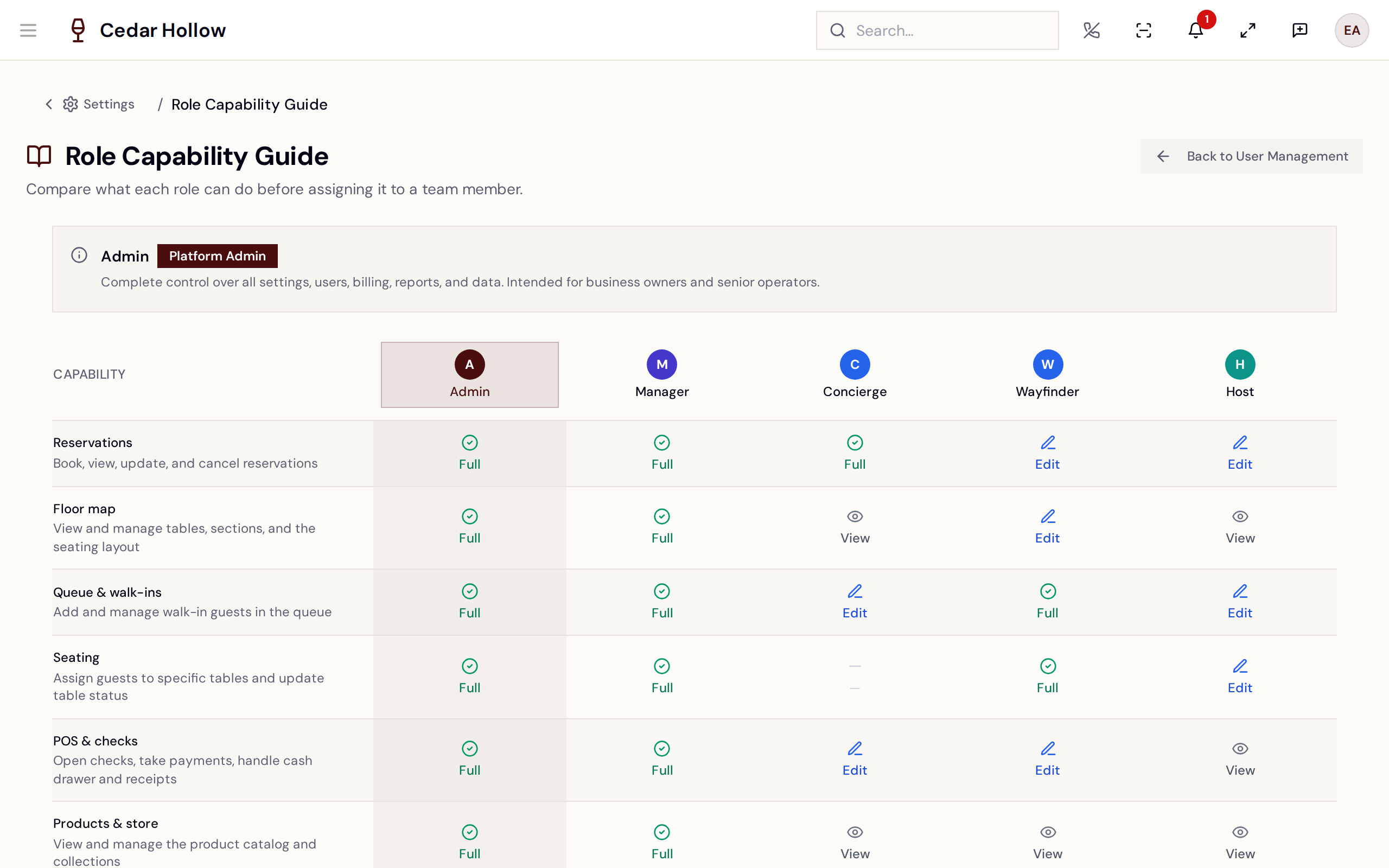Click Concierge View eye for Products & store
The width and height of the screenshot is (1389, 868).
click(x=855, y=832)
